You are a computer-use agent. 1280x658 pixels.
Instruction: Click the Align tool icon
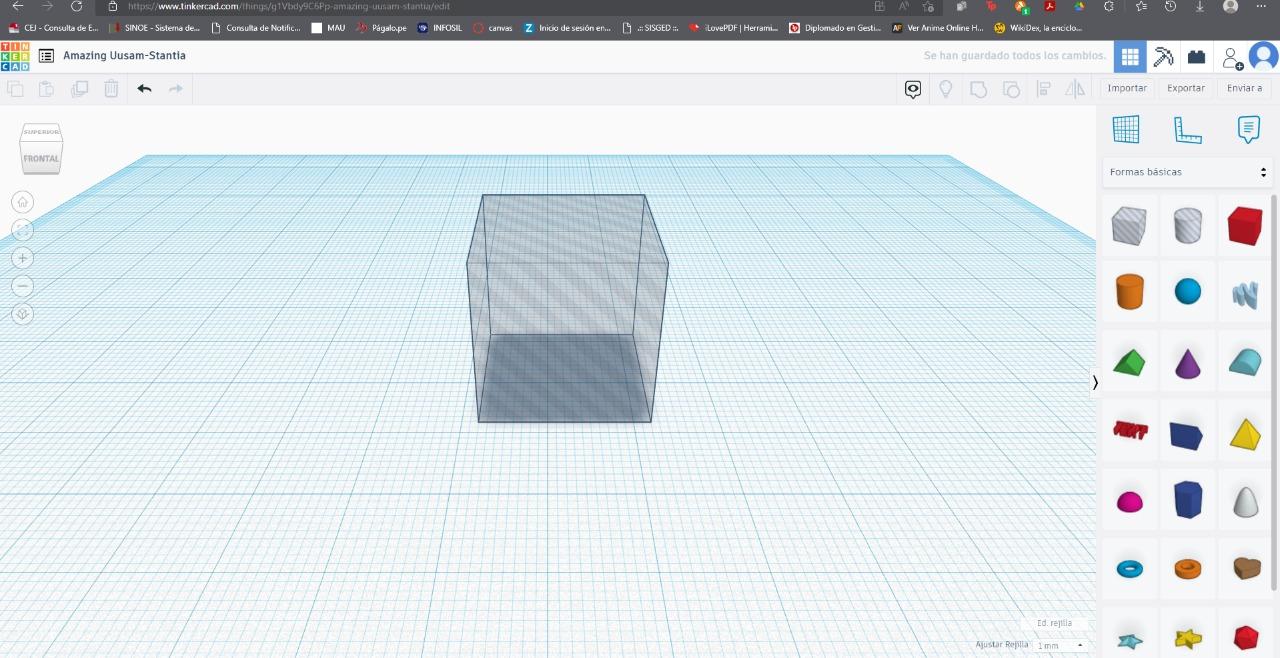click(x=1043, y=89)
